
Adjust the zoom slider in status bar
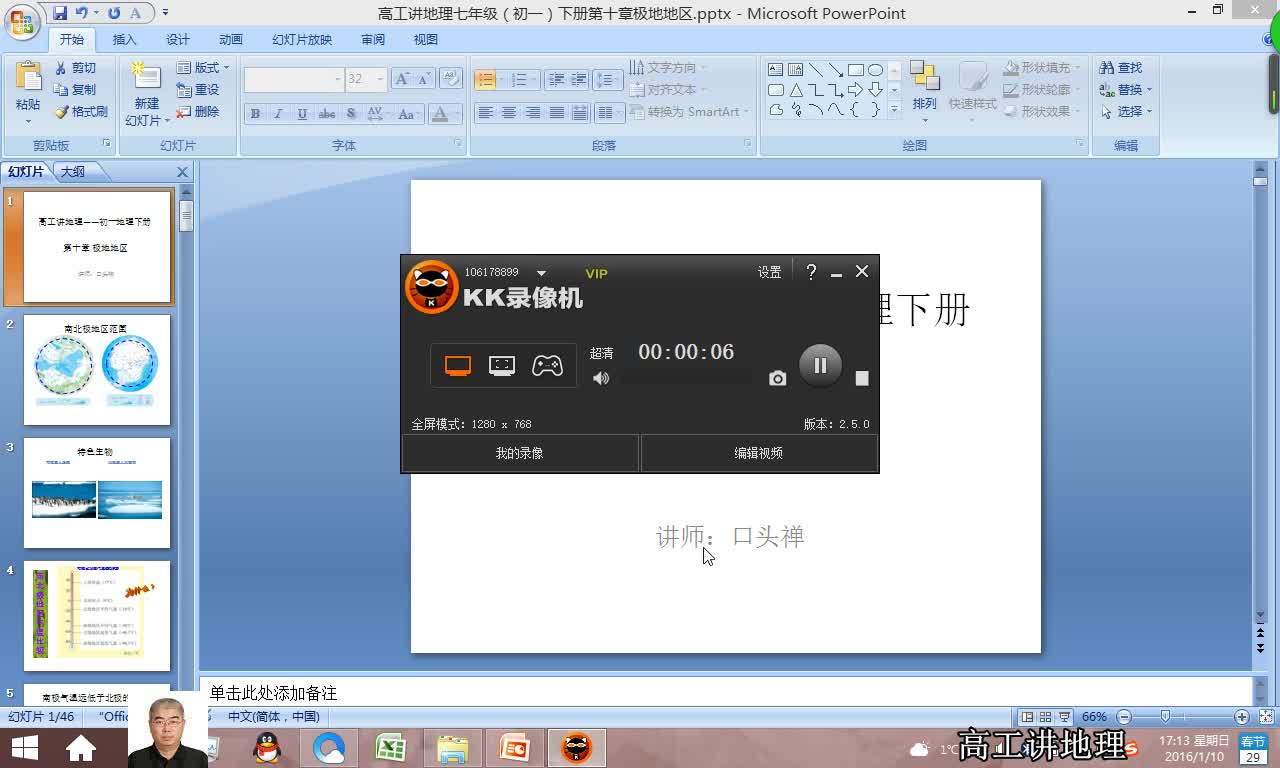pos(1165,717)
